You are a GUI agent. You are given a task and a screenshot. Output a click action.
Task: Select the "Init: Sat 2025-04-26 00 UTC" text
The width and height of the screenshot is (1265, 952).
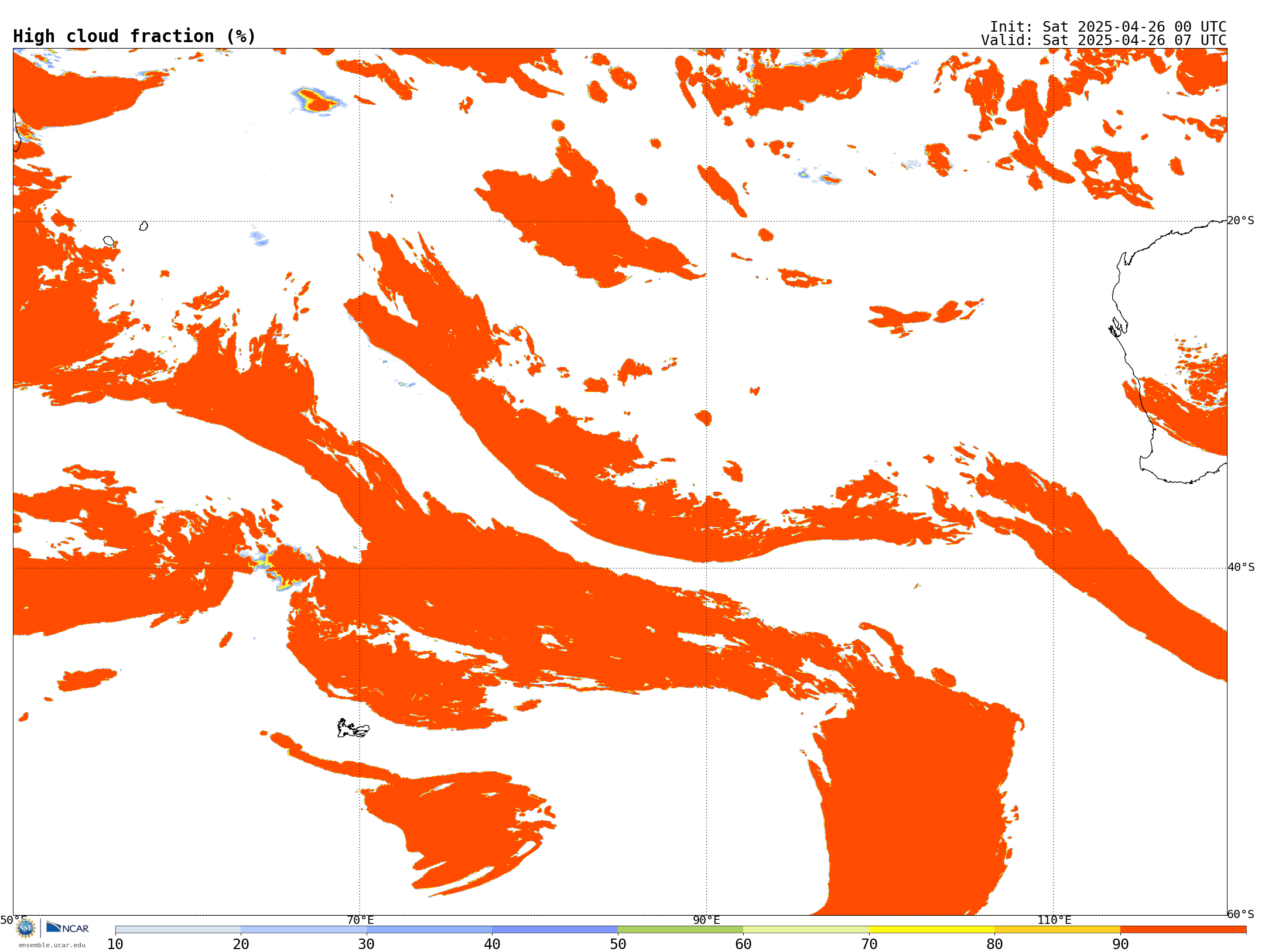tap(1108, 27)
